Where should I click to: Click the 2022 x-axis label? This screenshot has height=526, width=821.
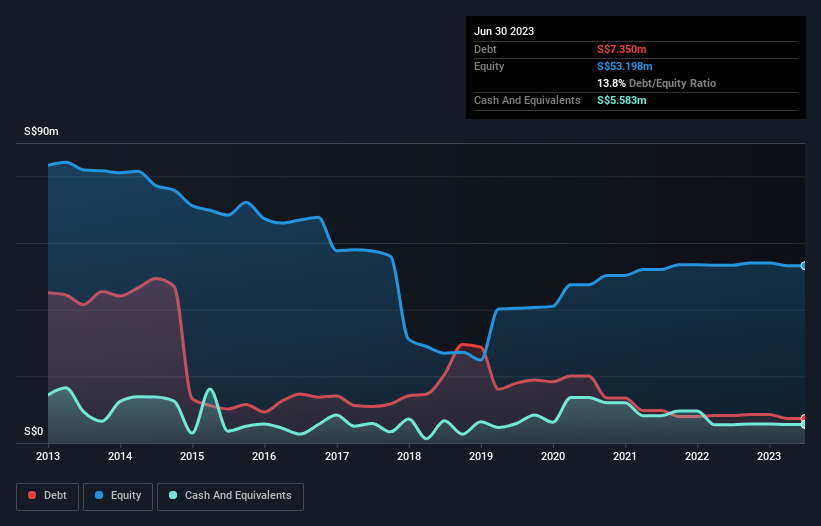697,456
